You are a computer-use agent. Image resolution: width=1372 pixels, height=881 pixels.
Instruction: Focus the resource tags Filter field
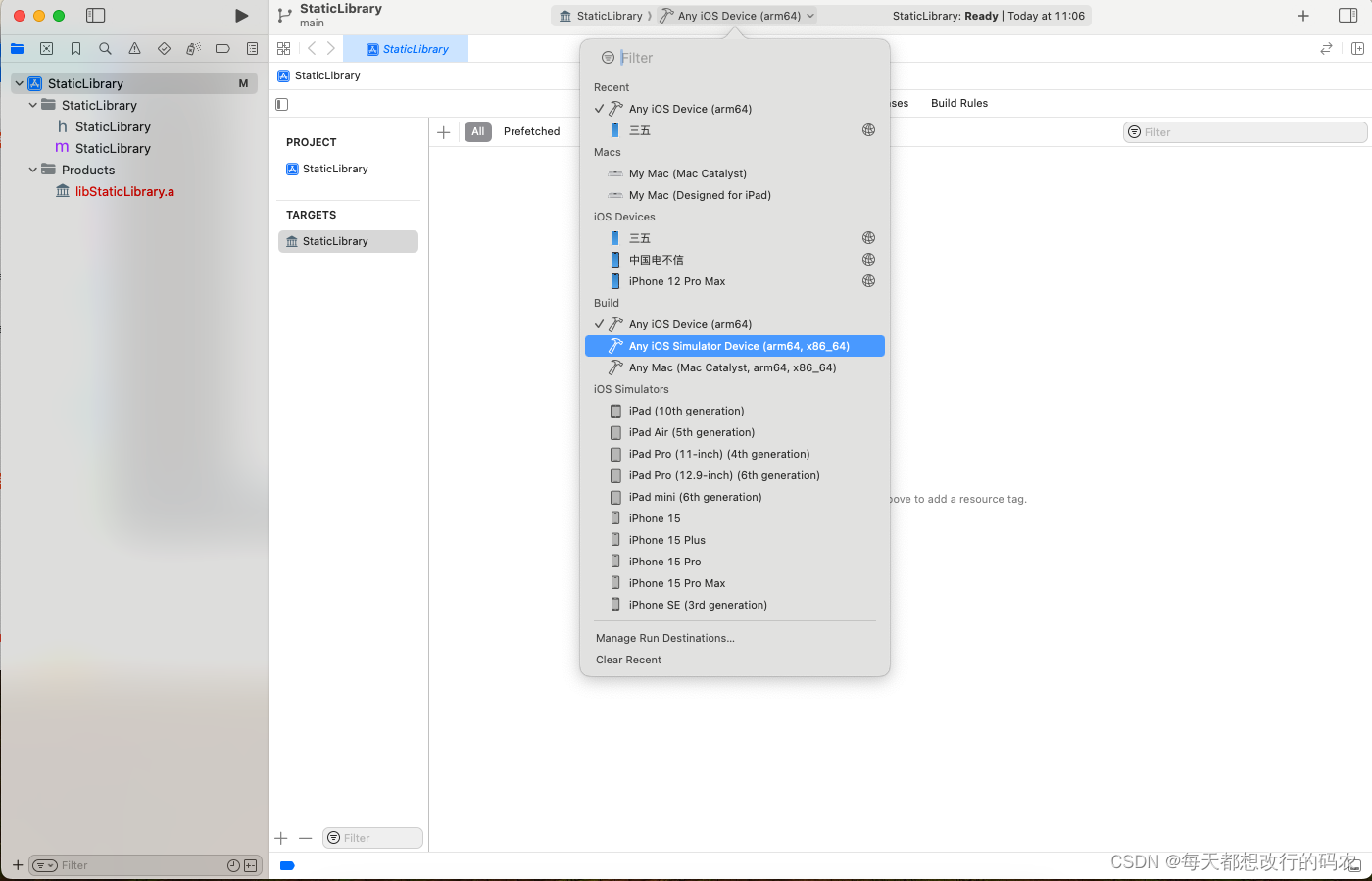(x=1245, y=132)
